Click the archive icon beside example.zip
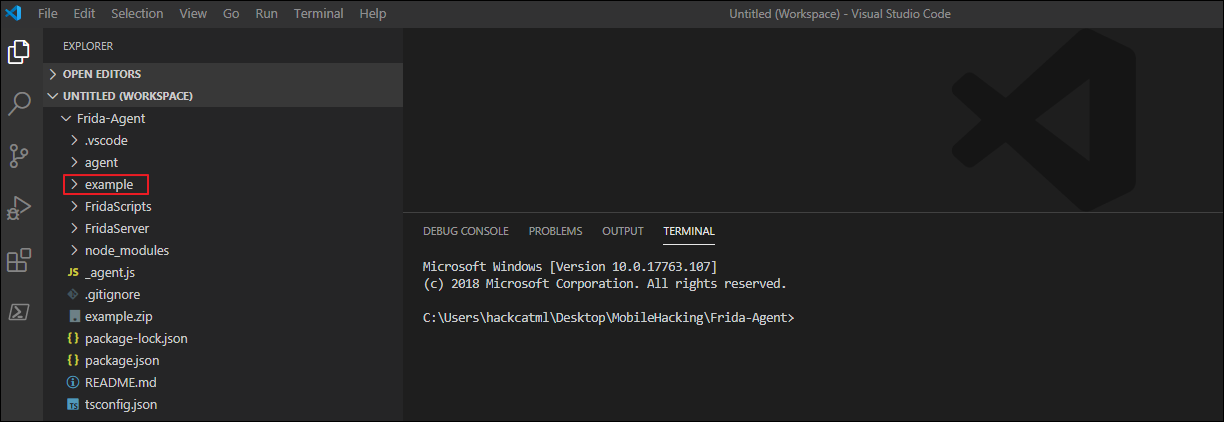The image size is (1224, 422). point(73,316)
